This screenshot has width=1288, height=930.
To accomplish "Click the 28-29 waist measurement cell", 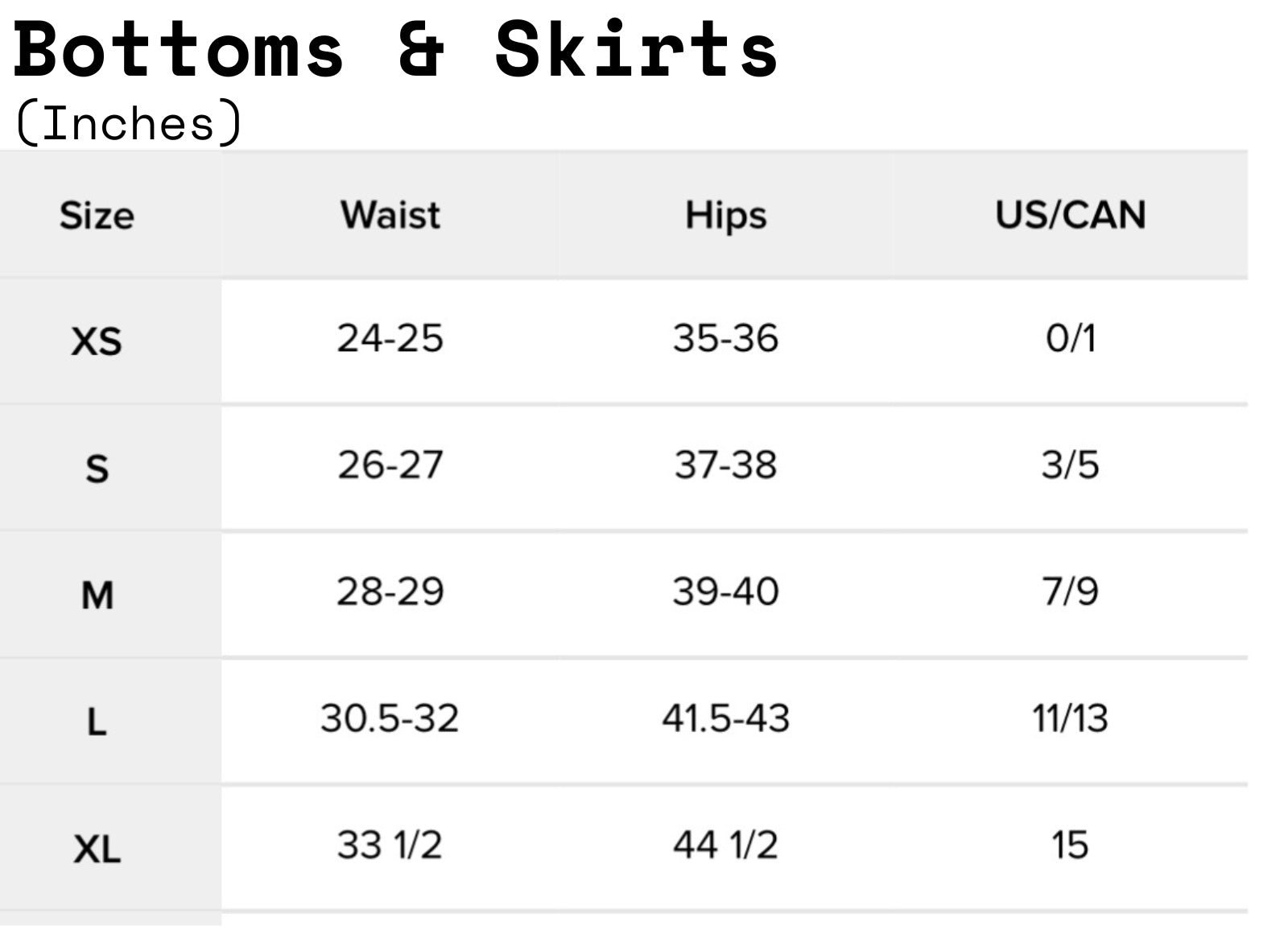I will tap(390, 592).
